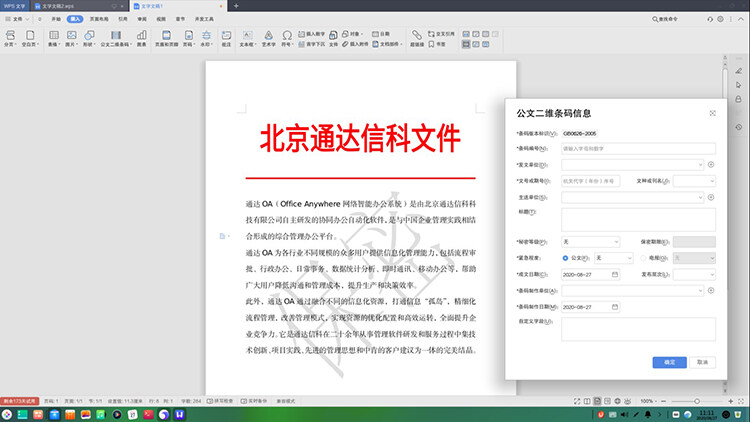
Task: Insert a picture using 图片 icon
Action: pos(72,36)
